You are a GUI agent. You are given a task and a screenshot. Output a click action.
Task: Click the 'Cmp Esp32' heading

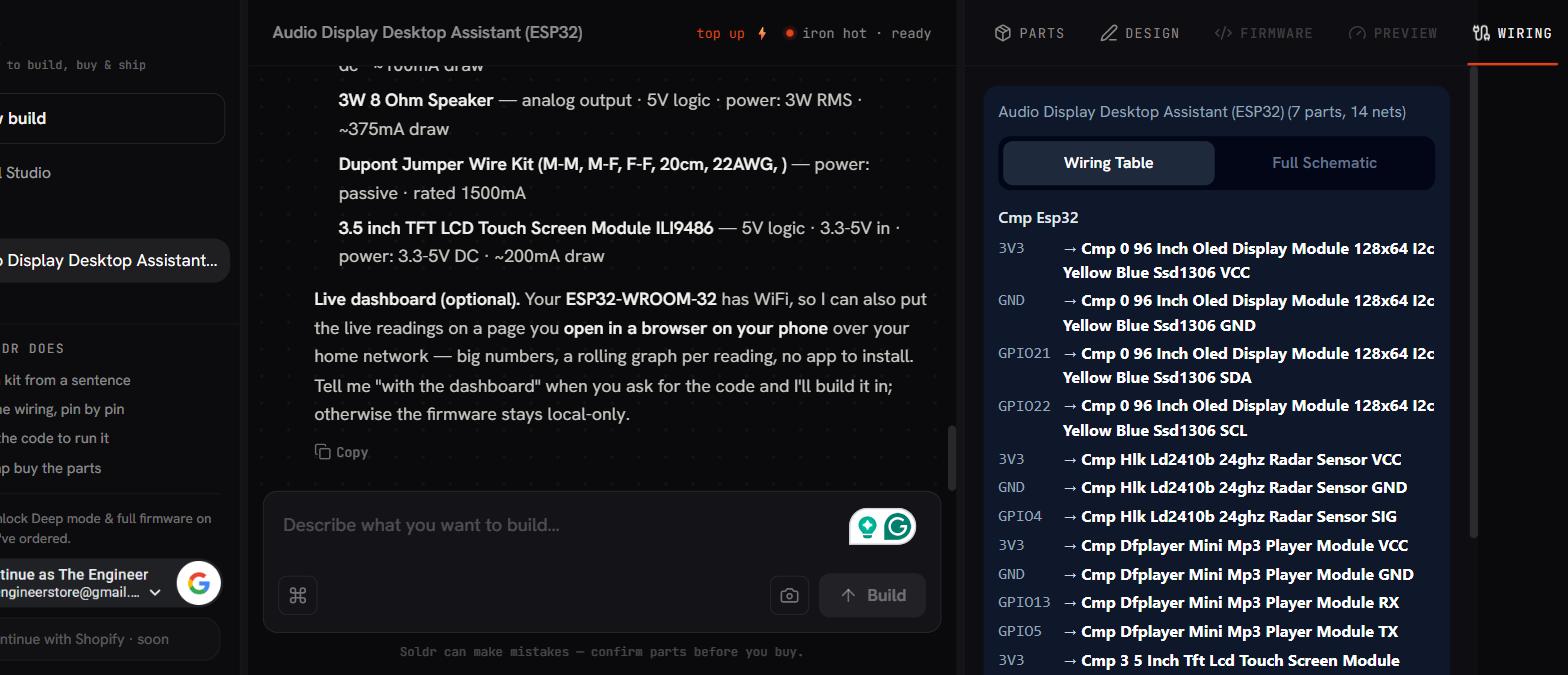pos(1038,217)
